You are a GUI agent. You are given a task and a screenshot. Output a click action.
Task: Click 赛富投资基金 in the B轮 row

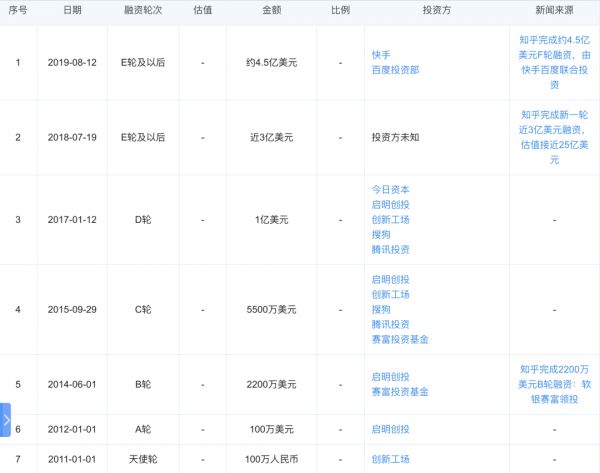(399, 392)
